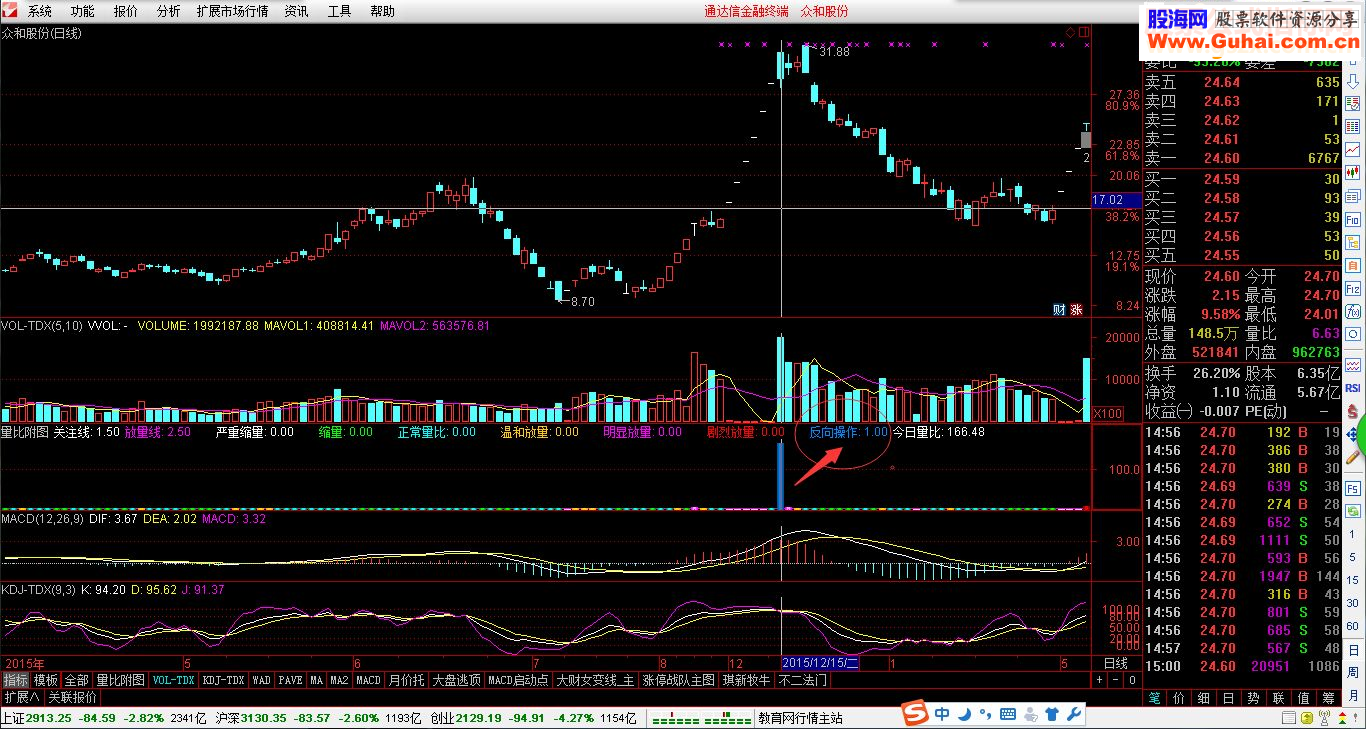Open the 扩展市场行情 menu
The width and height of the screenshot is (1366, 729).
tap(233, 11)
